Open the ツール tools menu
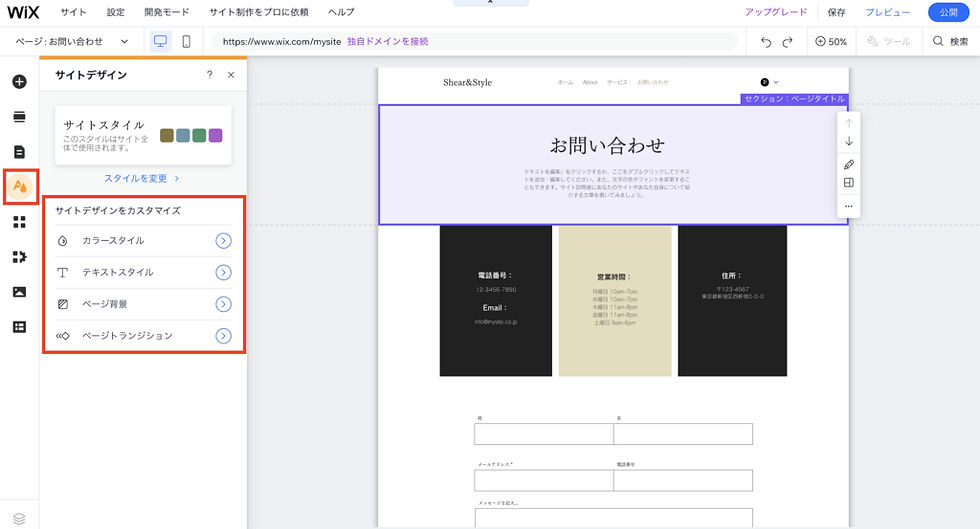This screenshot has height=529, width=980. pyautogui.click(x=888, y=42)
